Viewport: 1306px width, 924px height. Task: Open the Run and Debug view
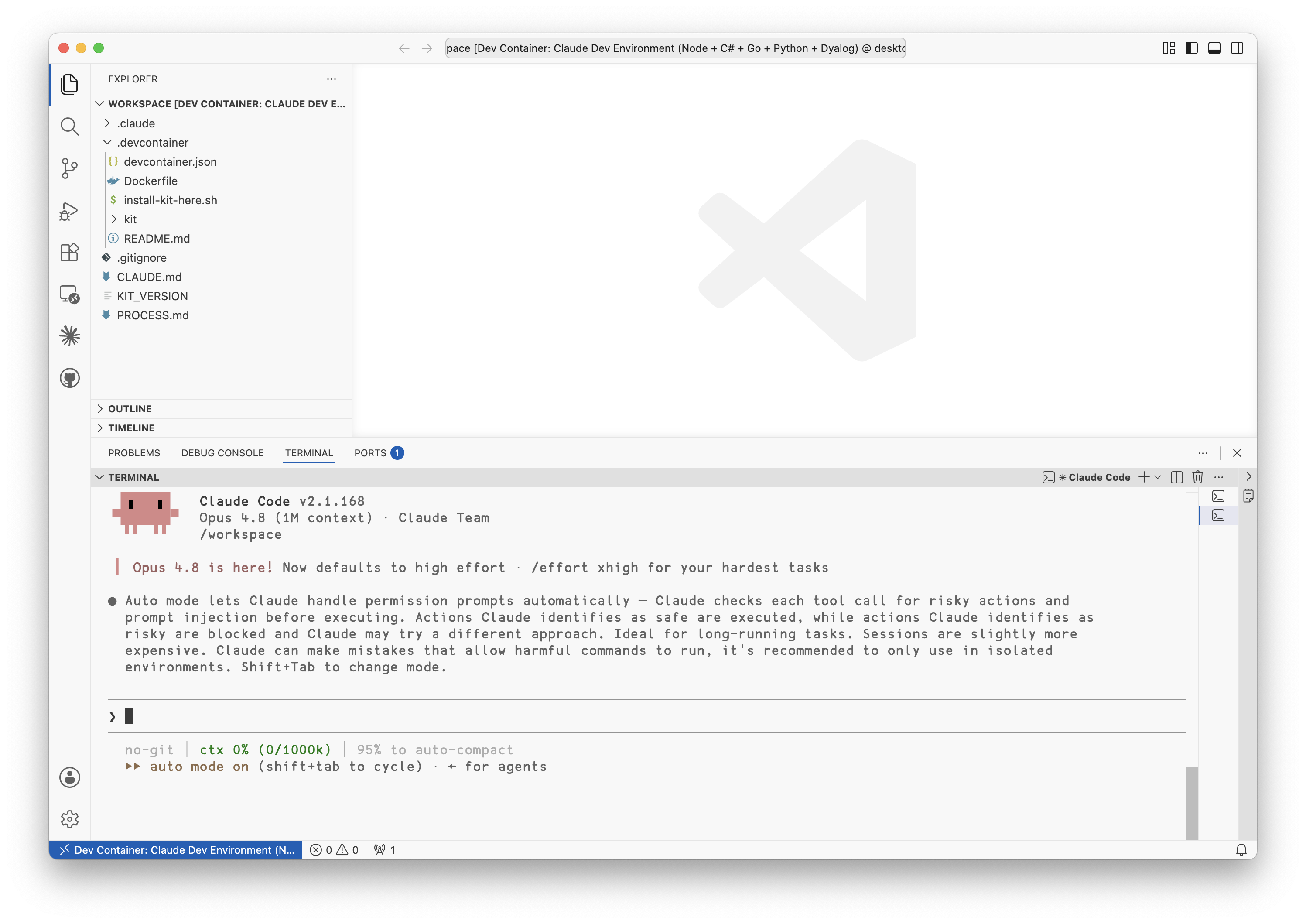pyautogui.click(x=69, y=211)
